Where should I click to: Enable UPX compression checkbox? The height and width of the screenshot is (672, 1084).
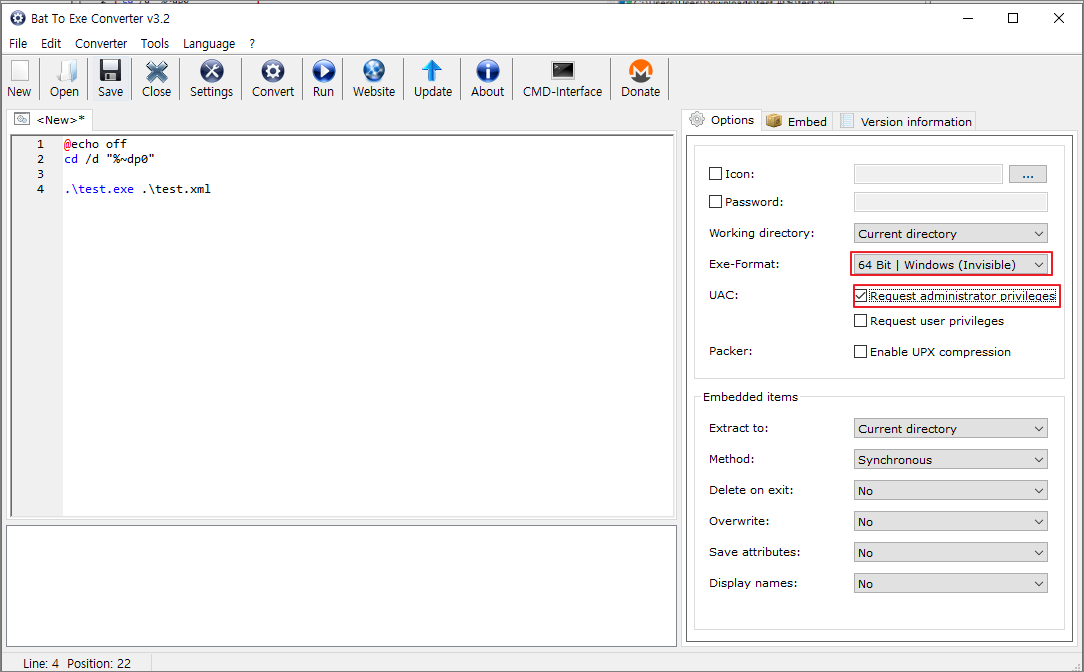click(x=861, y=352)
